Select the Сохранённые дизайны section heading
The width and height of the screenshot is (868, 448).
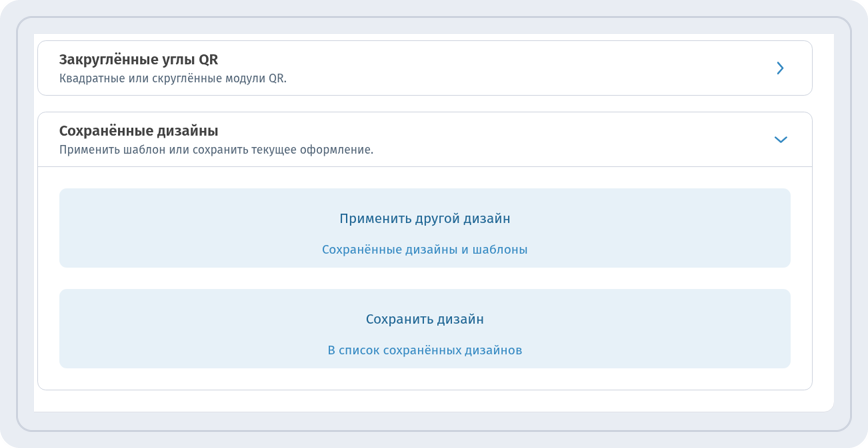click(138, 131)
